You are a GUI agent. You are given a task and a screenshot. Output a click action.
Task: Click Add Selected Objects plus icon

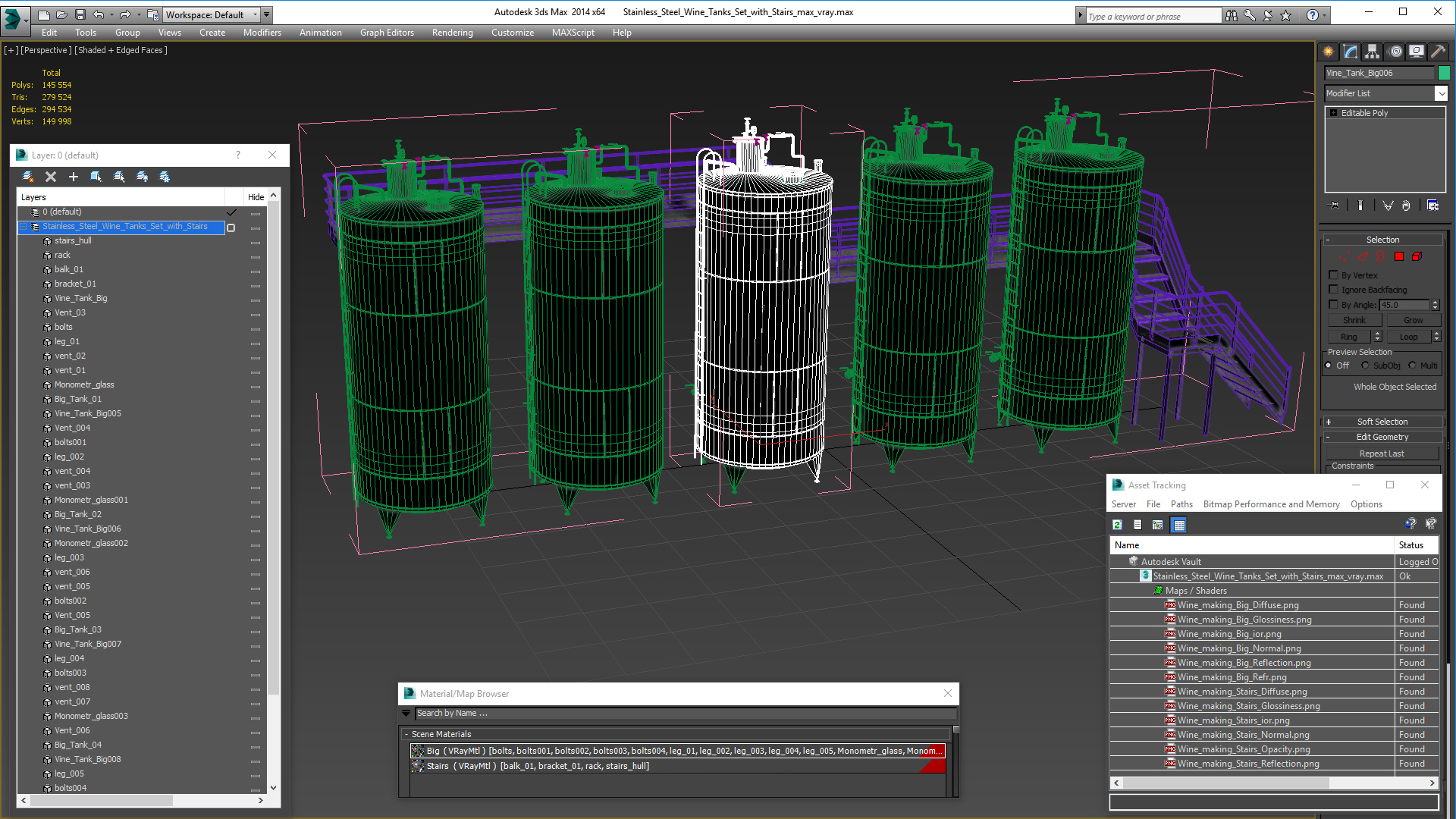(74, 177)
